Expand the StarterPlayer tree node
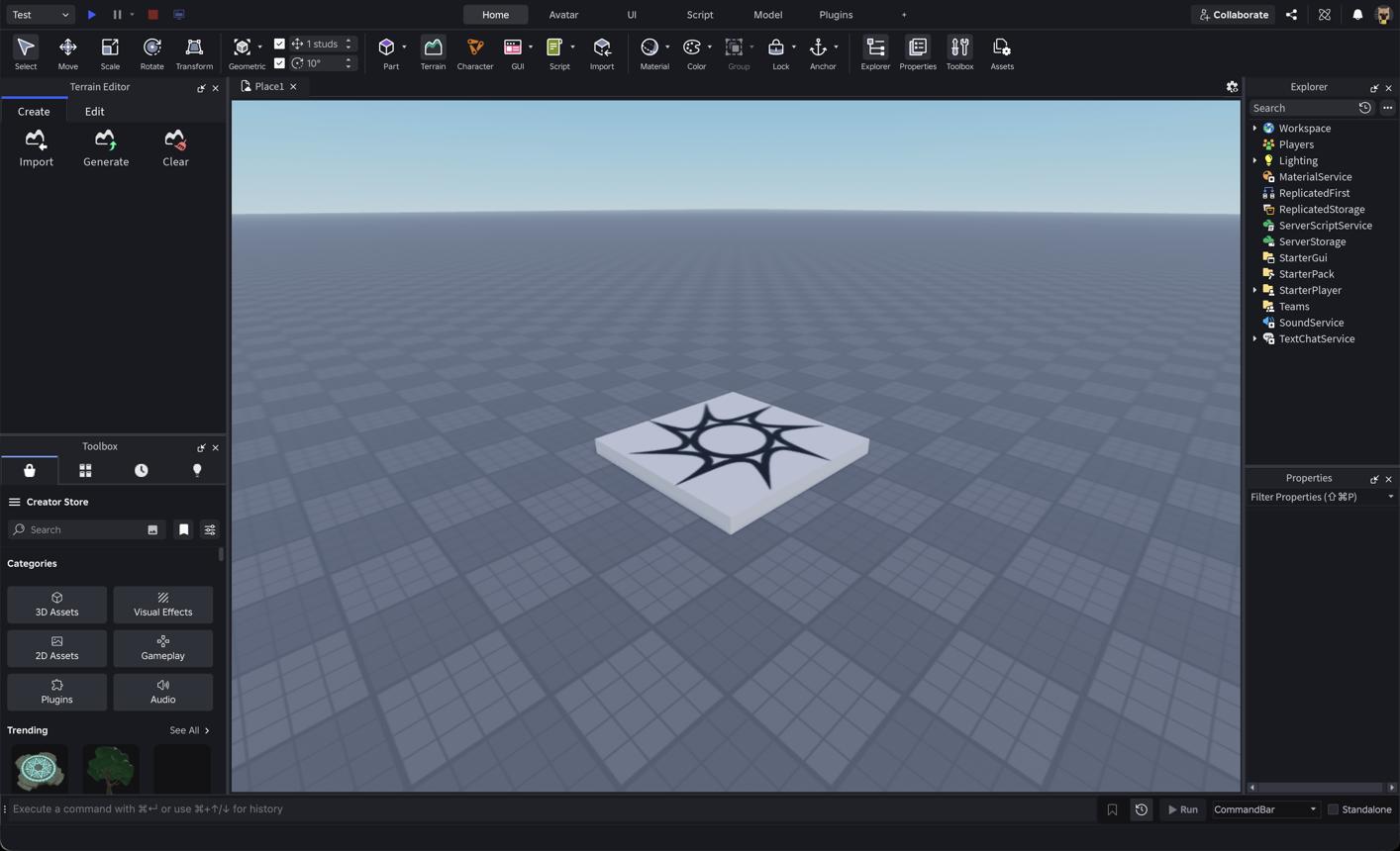The height and width of the screenshot is (851, 1400). [x=1254, y=290]
